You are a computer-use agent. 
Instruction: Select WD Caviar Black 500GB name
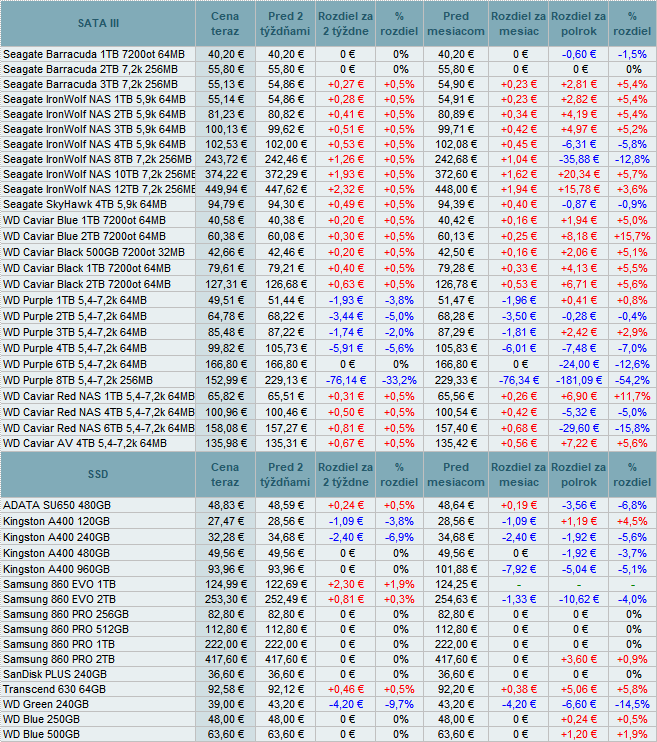[x=94, y=253]
